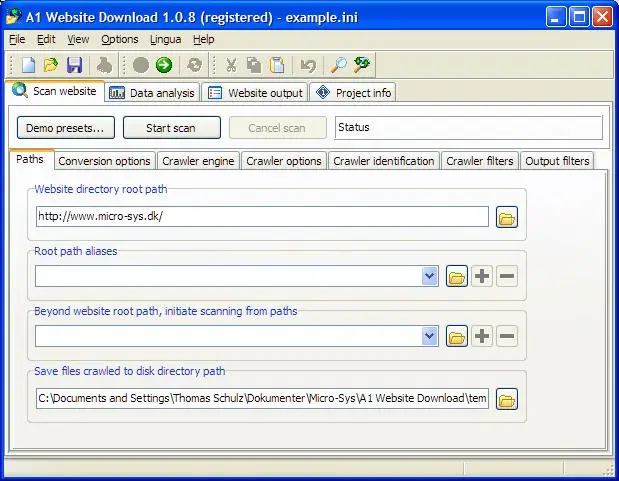This screenshot has width=619, height=481.
Task: Click into website directory root path field
Action: 262,216
